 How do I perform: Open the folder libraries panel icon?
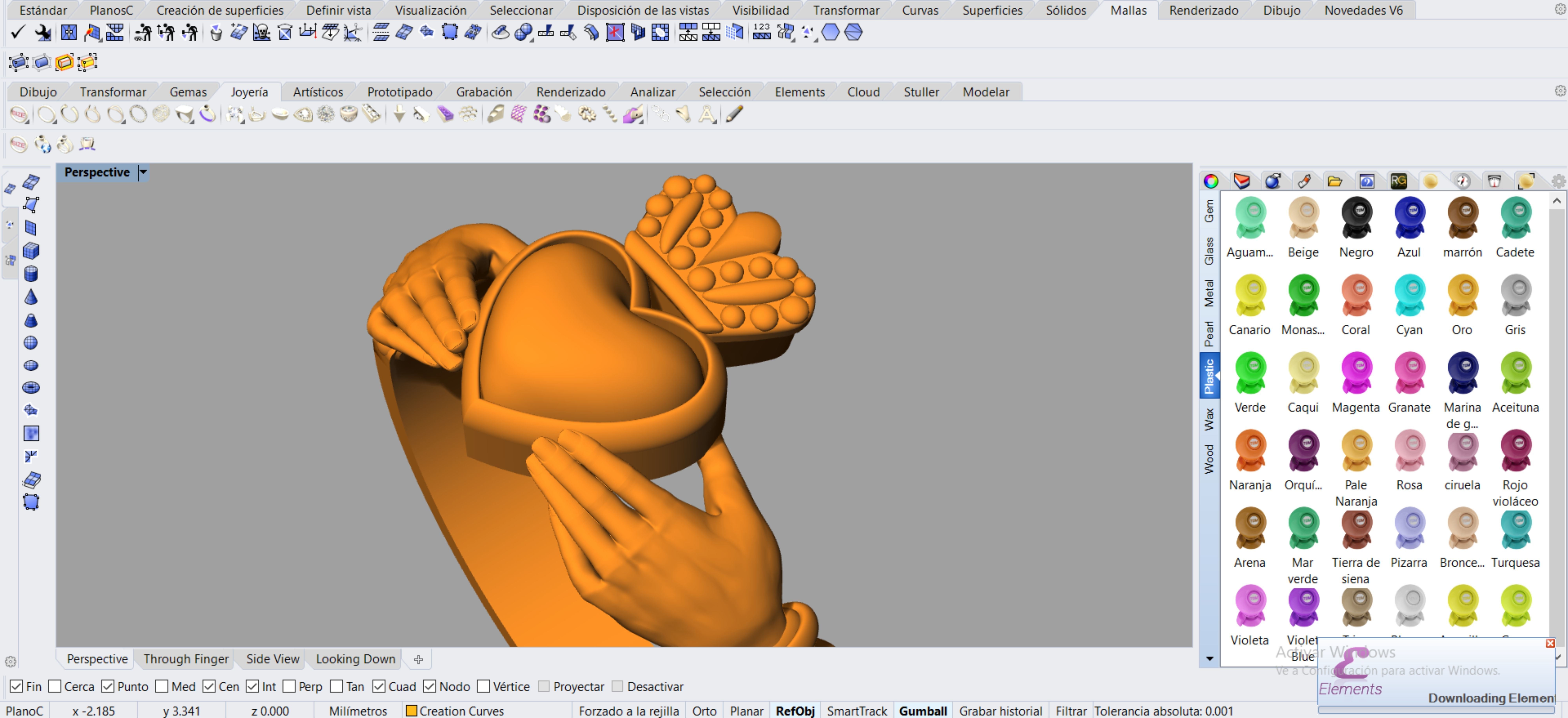pos(1335,181)
